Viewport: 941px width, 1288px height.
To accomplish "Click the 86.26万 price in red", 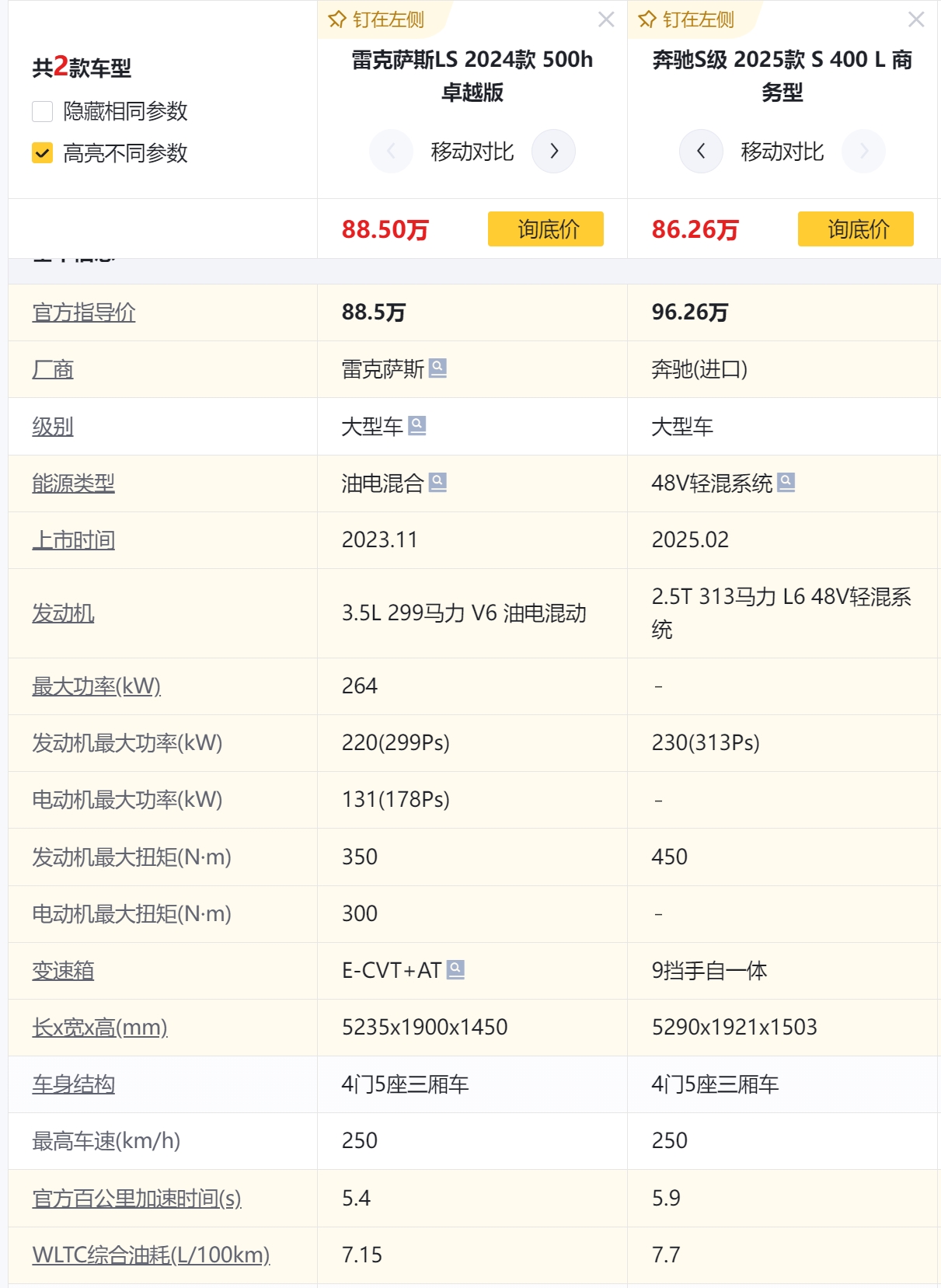I will pos(695,229).
